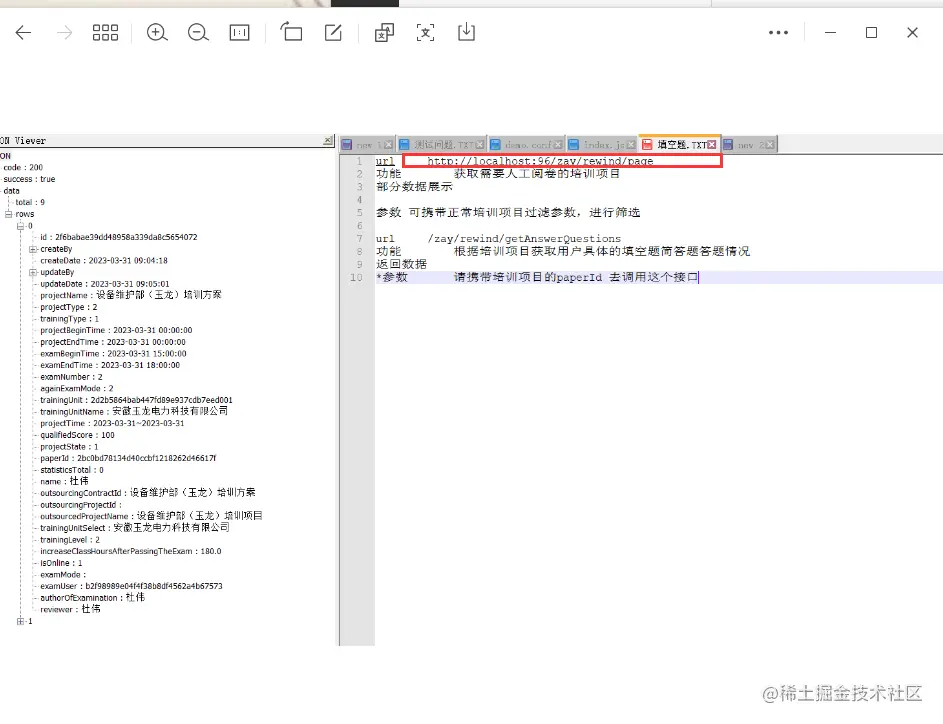This screenshot has height=724, width=943.
Task: Select the createDate row
Action: 103,261
